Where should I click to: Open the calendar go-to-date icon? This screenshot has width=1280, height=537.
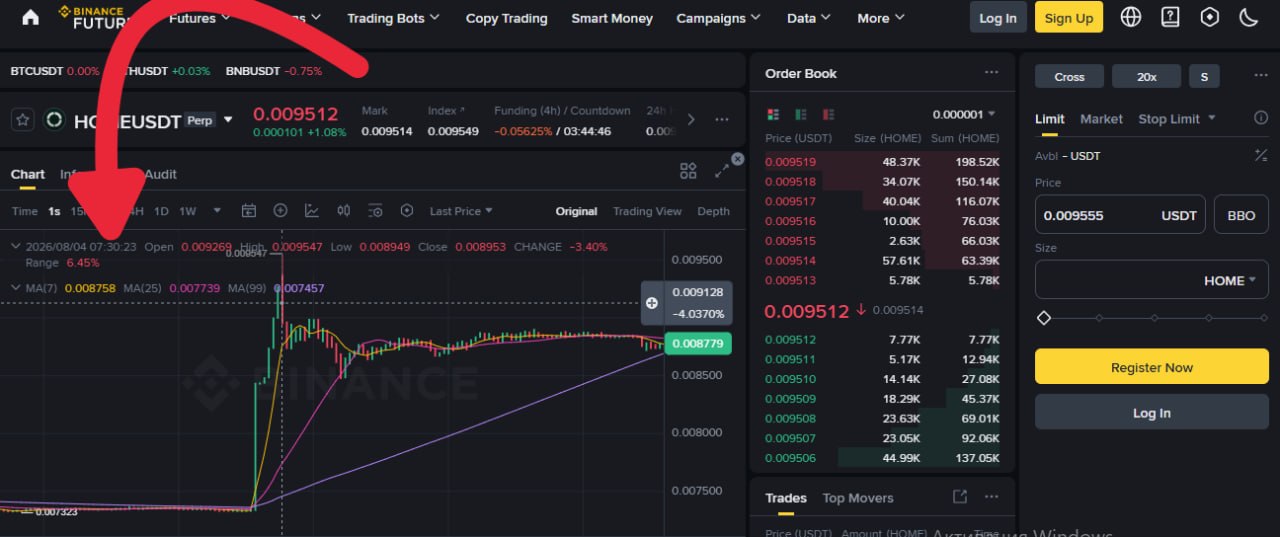coord(249,211)
